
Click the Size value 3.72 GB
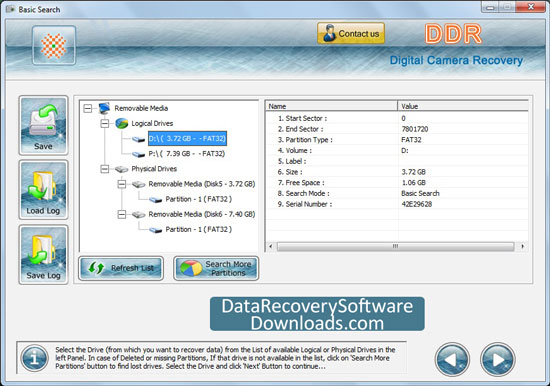tap(414, 172)
